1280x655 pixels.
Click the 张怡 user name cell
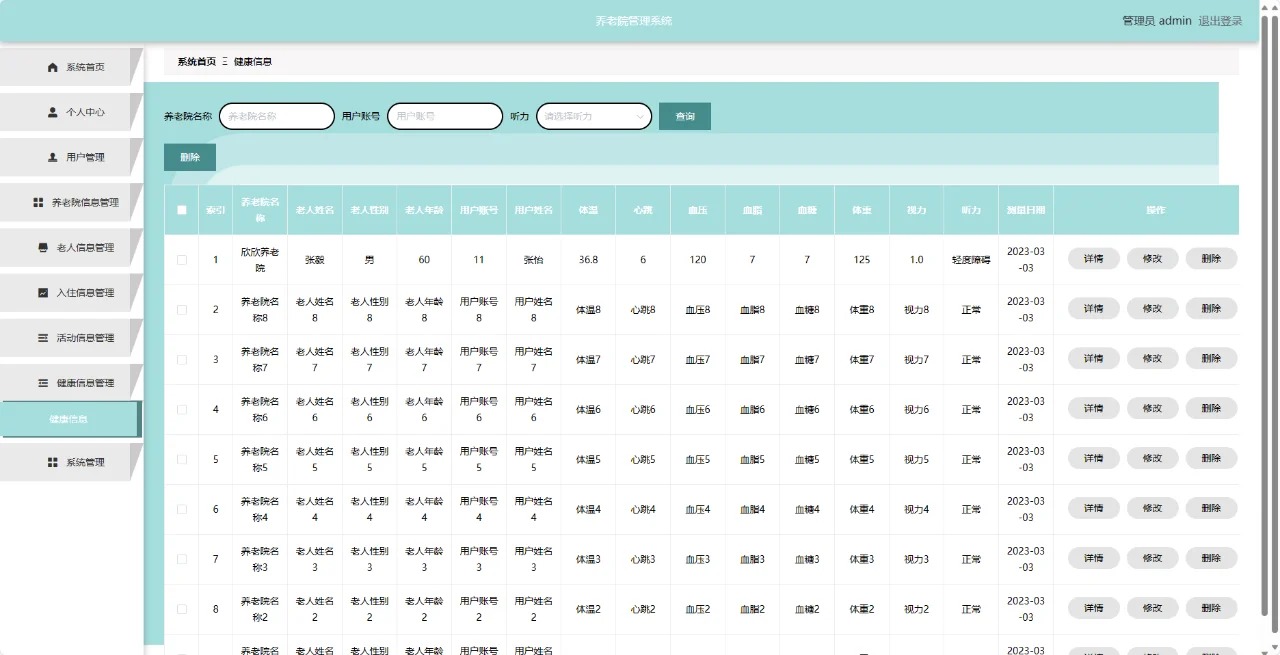coord(533,260)
